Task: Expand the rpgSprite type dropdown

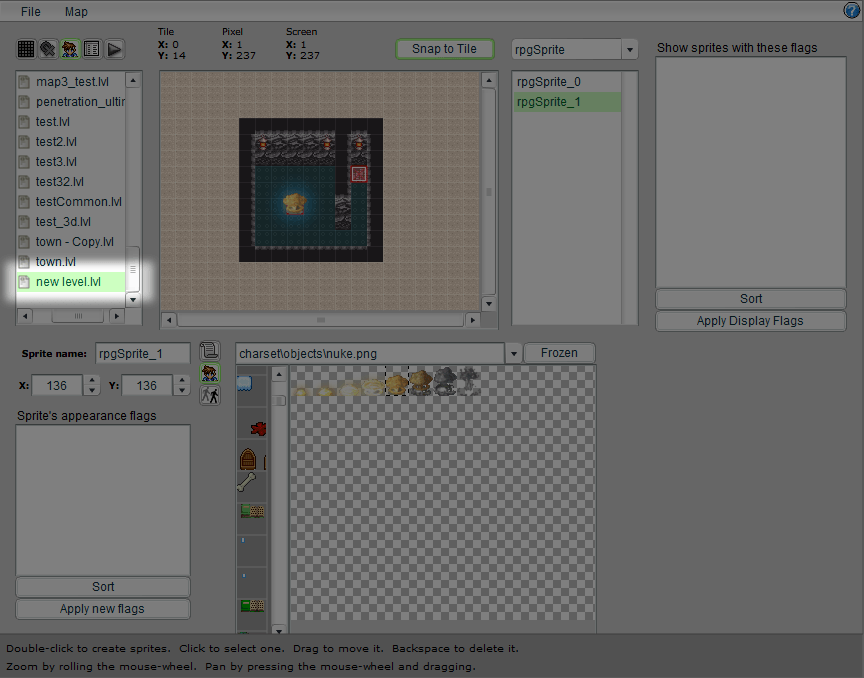Action: [x=629, y=50]
